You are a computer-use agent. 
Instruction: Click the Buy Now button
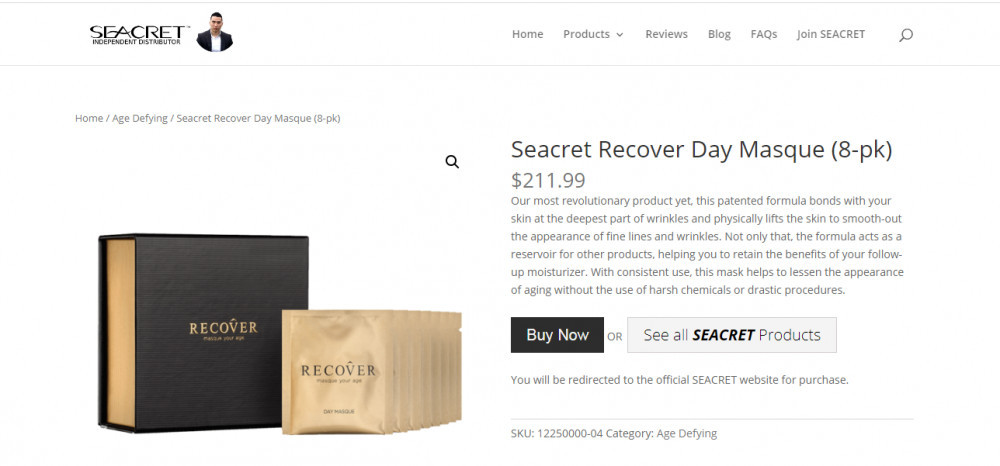[x=557, y=335]
